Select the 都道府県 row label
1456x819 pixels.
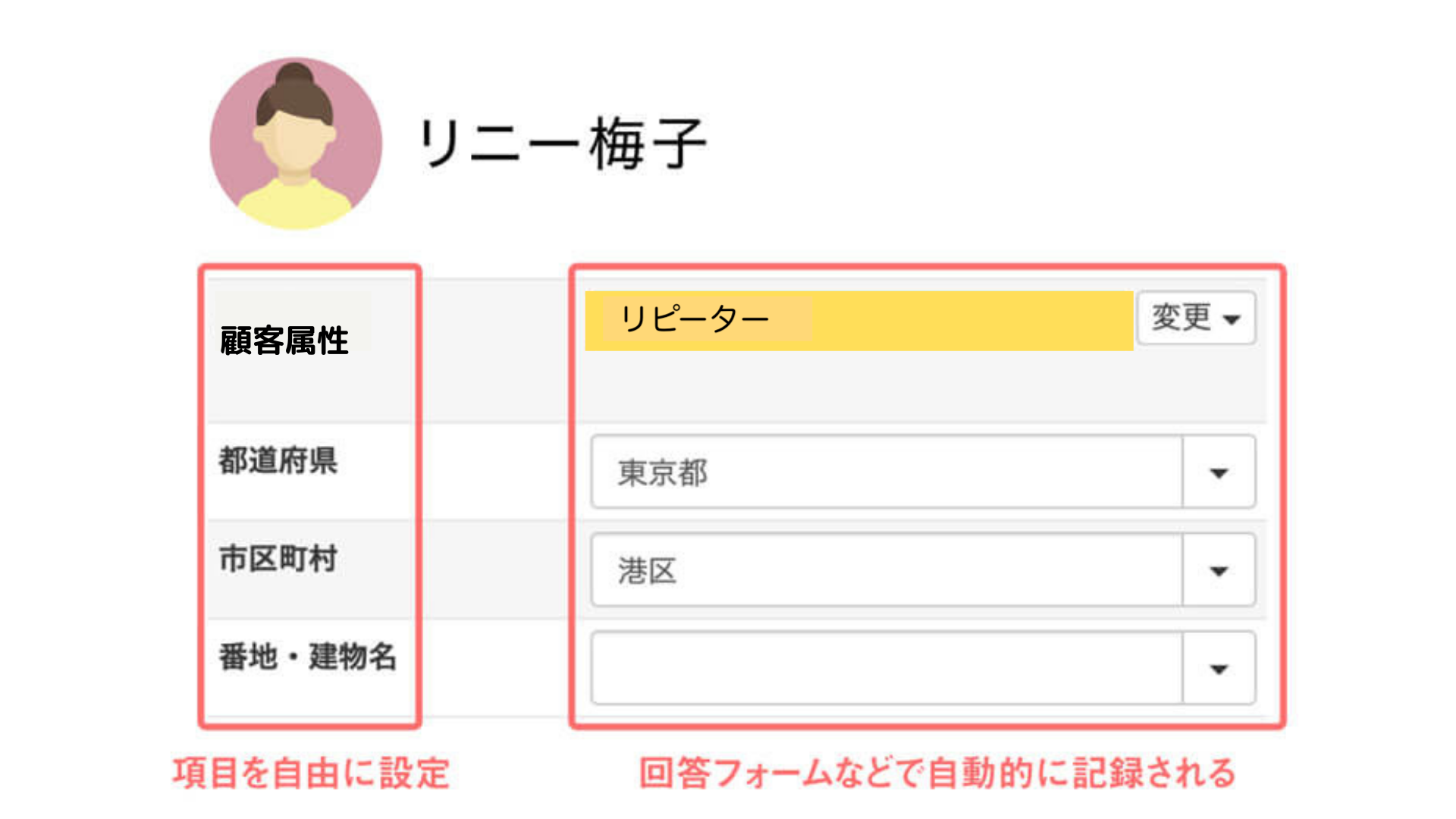[x=278, y=460]
